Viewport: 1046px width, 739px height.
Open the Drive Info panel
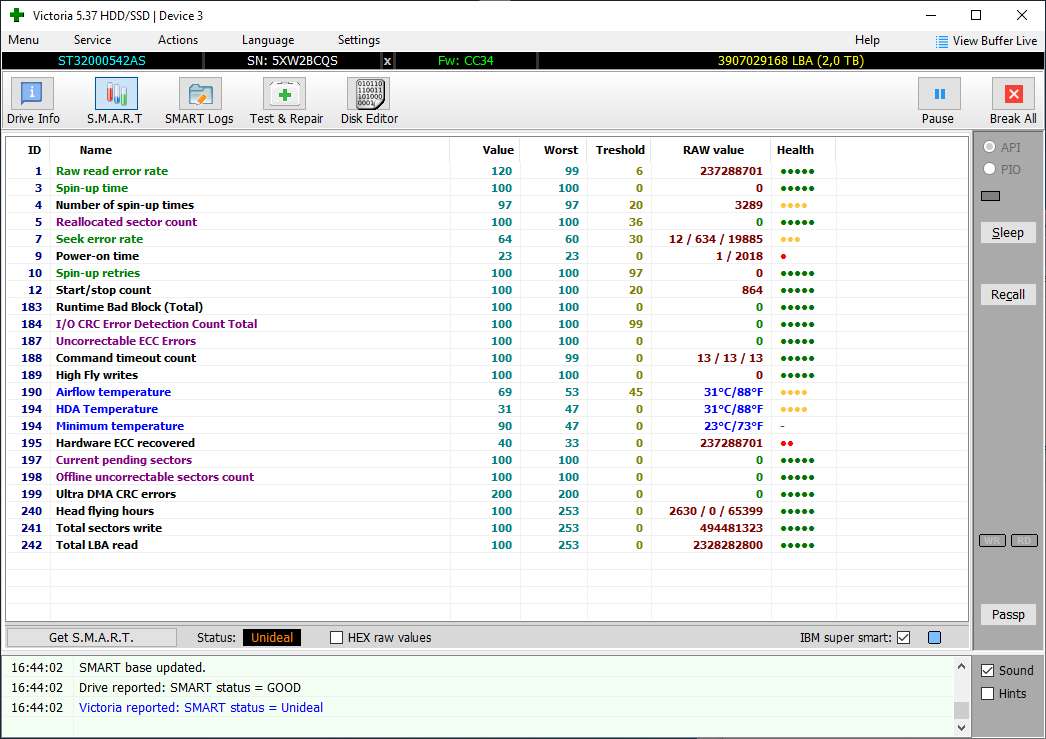pyautogui.click(x=33, y=95)
